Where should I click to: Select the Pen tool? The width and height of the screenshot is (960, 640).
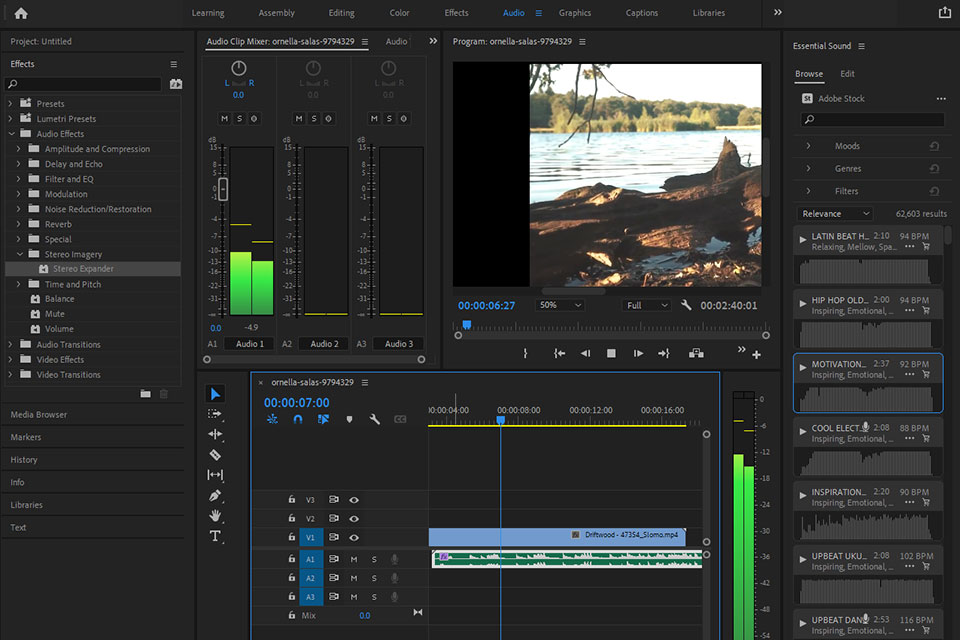215,496
